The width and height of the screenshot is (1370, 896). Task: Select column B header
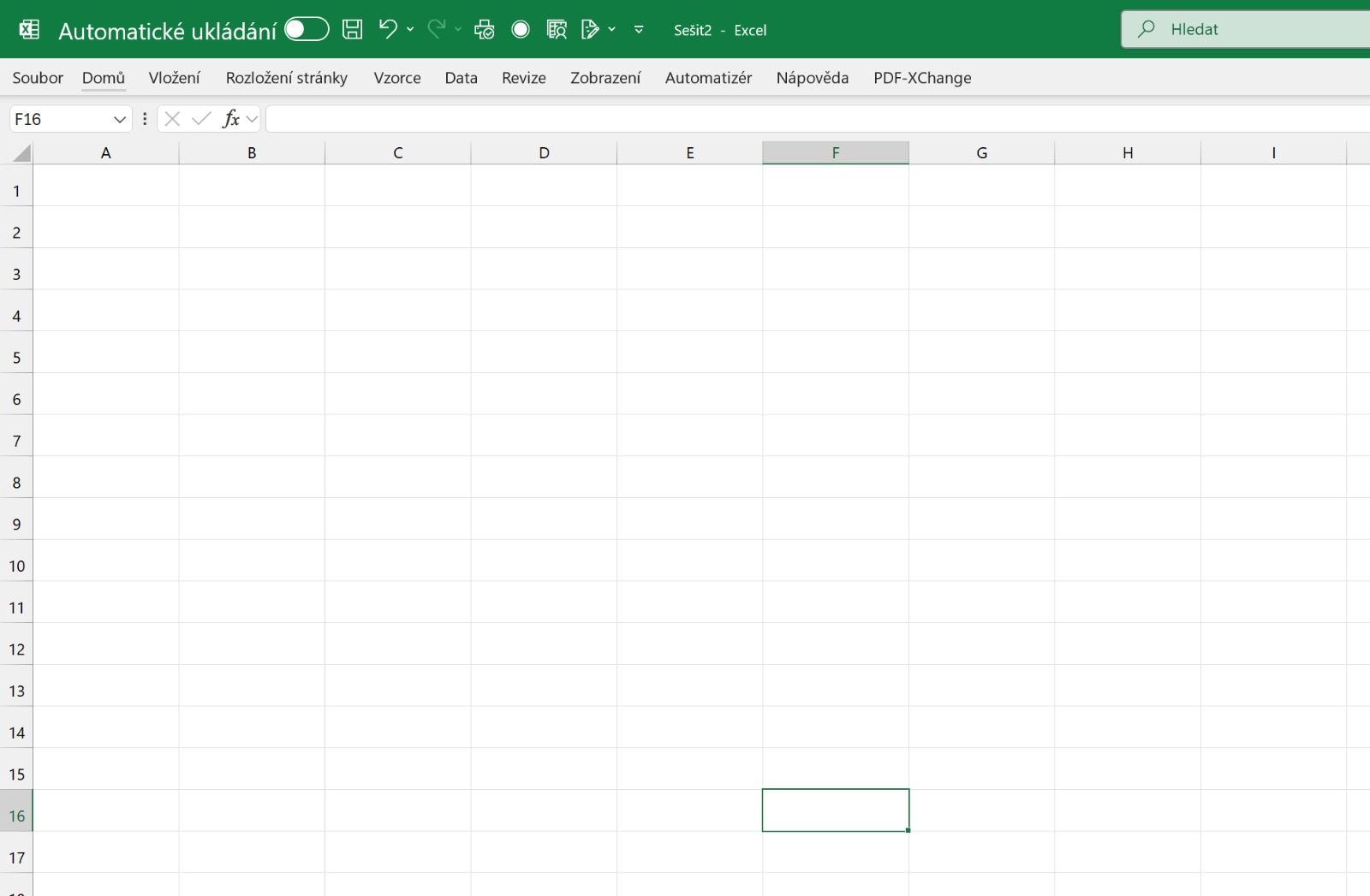click(x=252, y=153)
